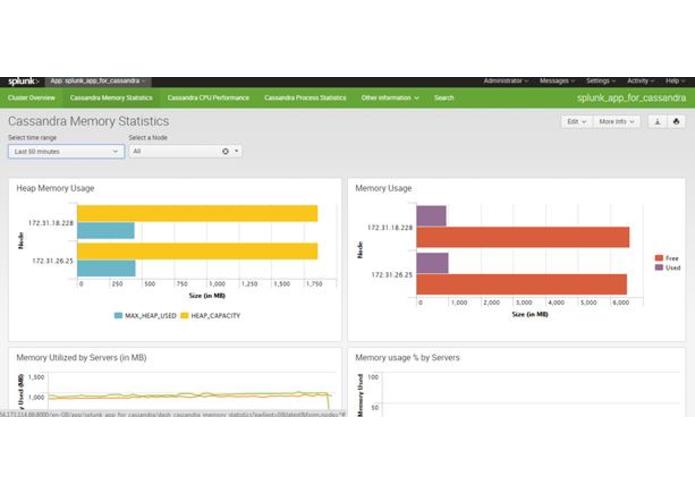The width and height of the screenshot is (695, 494).
Task: Click the 172.31.18.228 label in Memory Usage chart
Action: pyautogui.click(x=390, y=228)
